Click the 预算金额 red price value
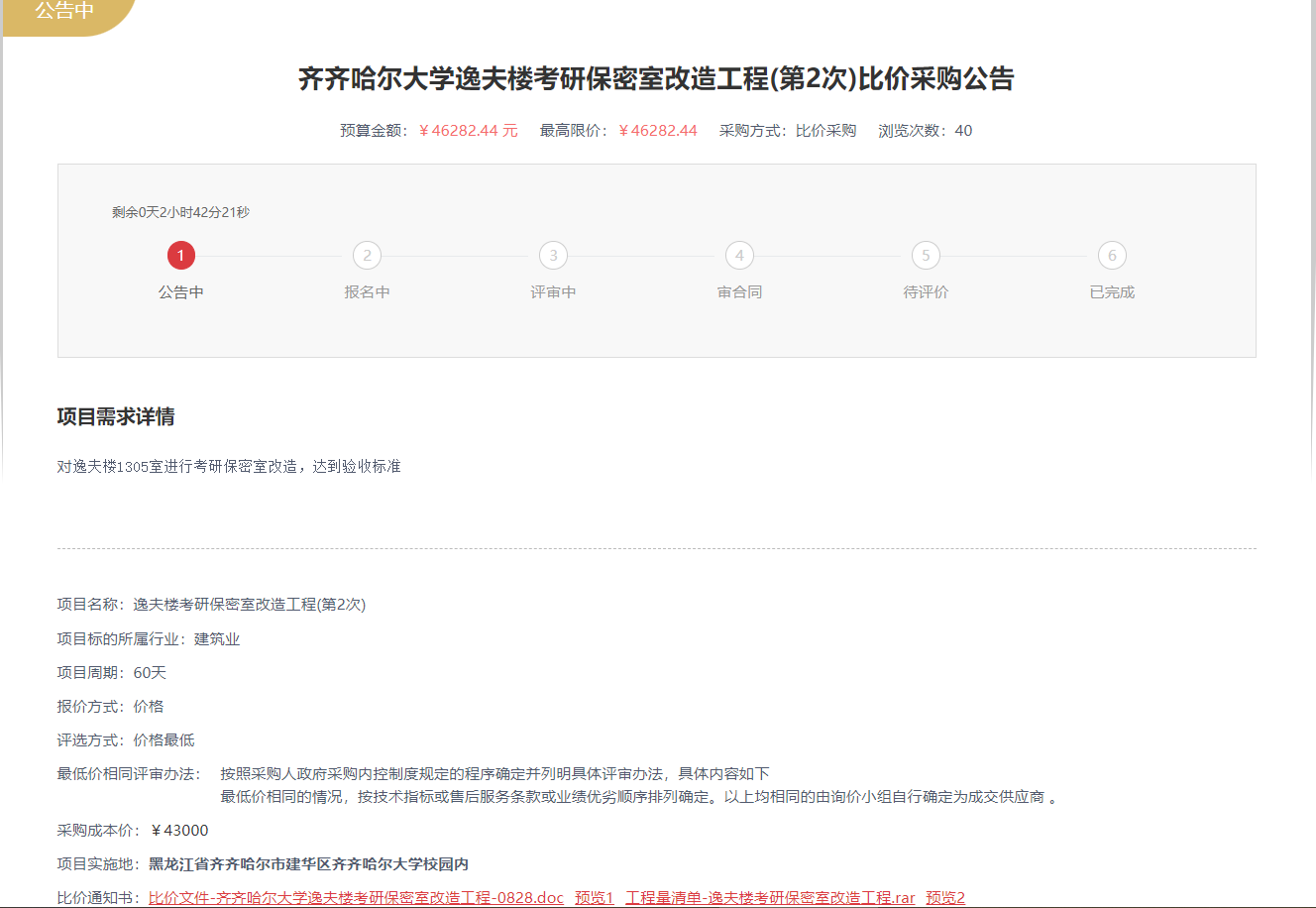 point(468,131)
